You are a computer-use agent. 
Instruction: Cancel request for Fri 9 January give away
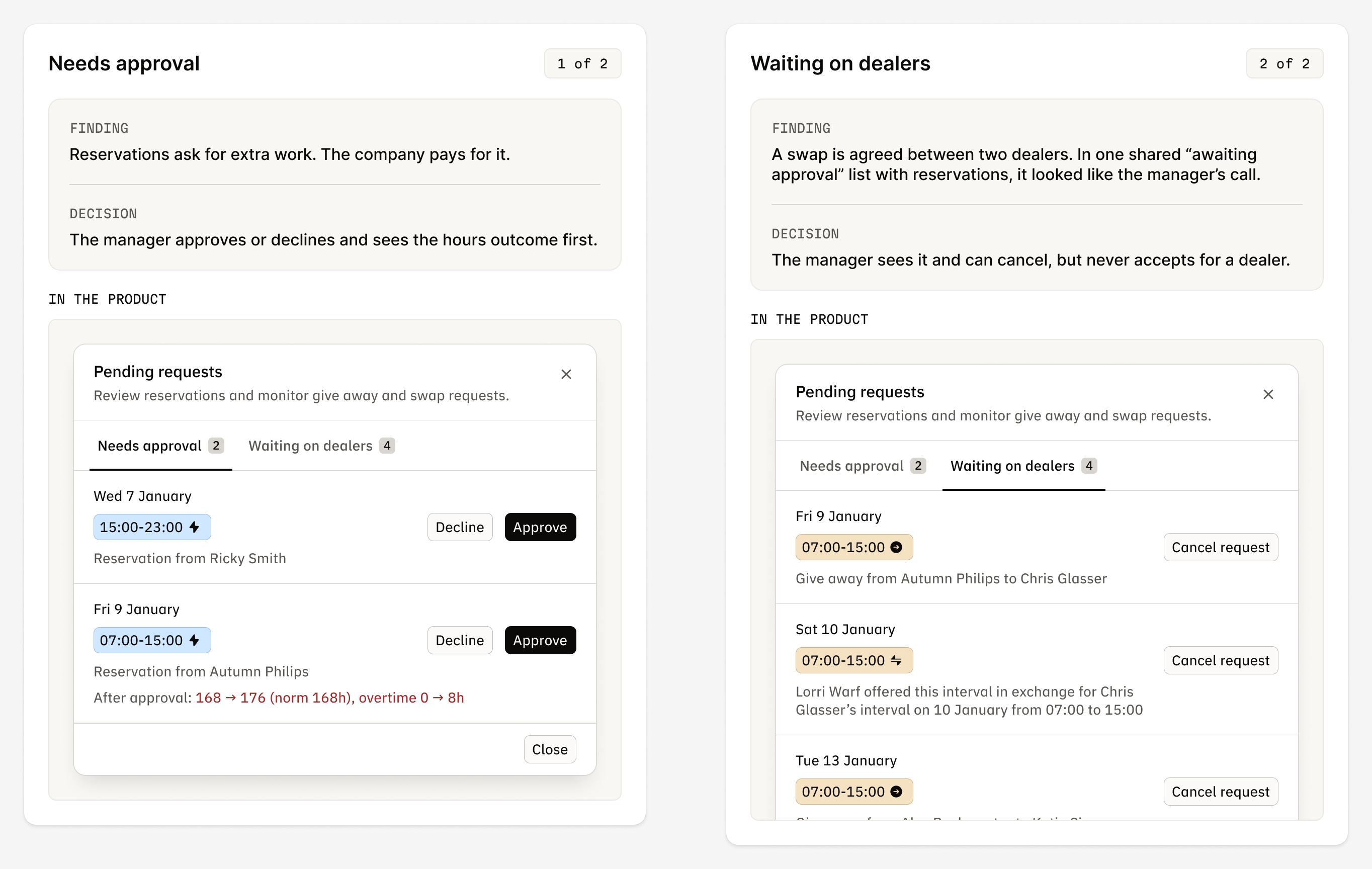pyautogui.click(x=1221, y=547)
